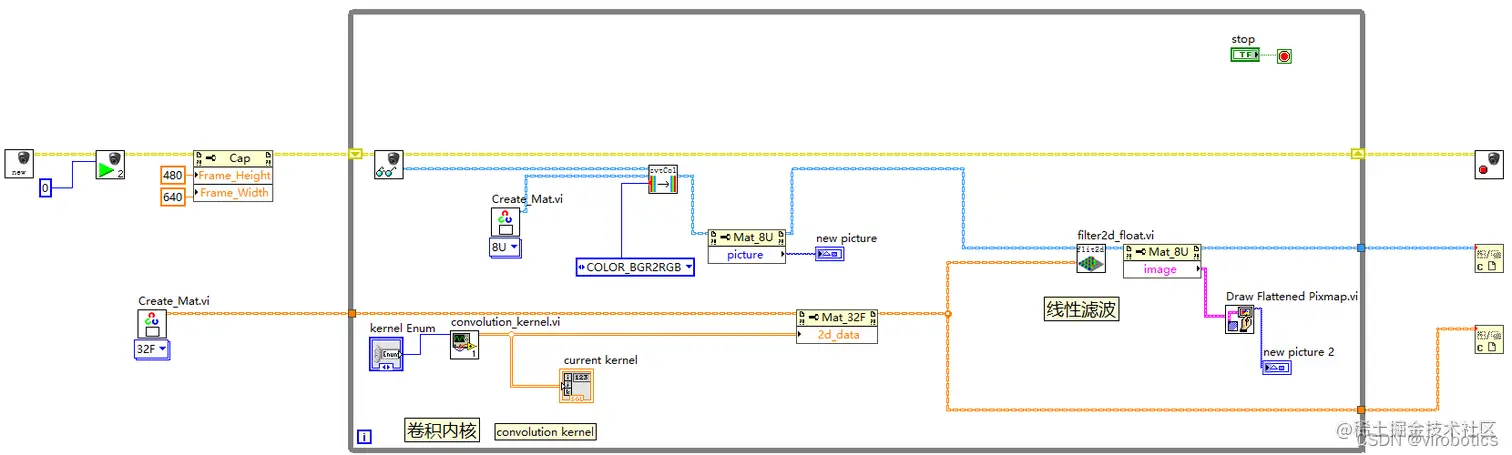Select the new picture 2 indicator terminal
This screenshot has height=455, width=1512.
(x=1276, y=367)
